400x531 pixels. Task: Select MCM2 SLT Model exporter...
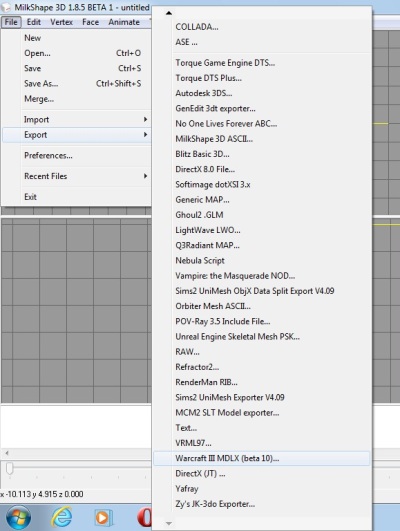[x=261, y=413]
